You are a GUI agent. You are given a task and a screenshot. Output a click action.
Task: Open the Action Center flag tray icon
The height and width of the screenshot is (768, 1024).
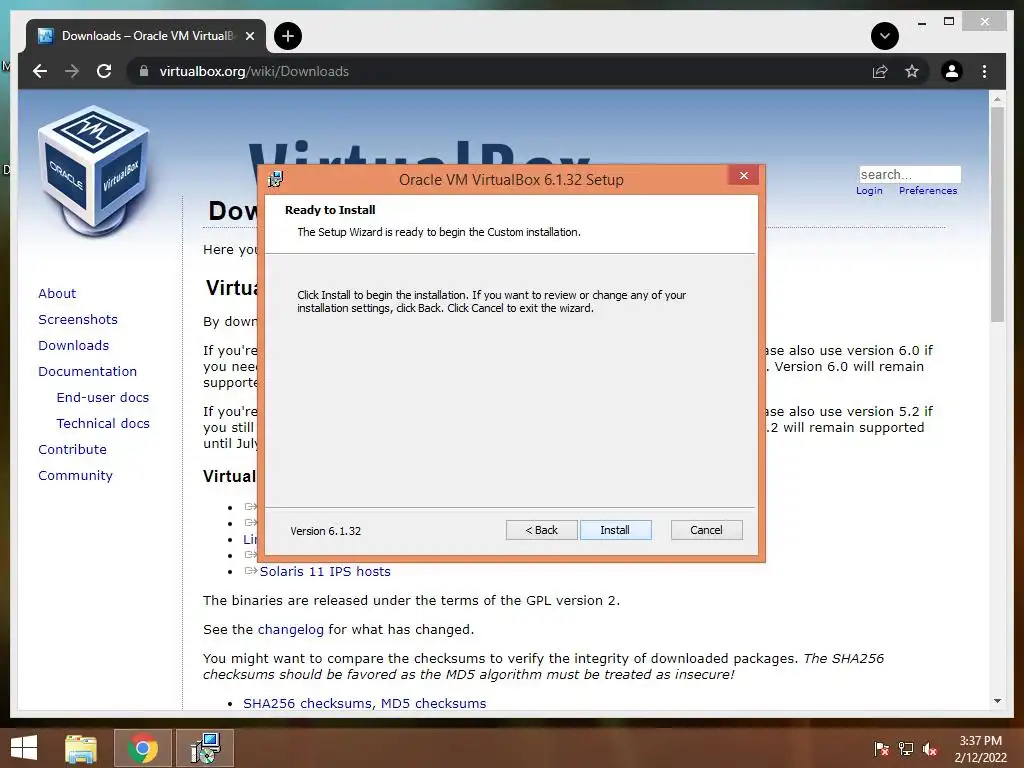(882, 749)
